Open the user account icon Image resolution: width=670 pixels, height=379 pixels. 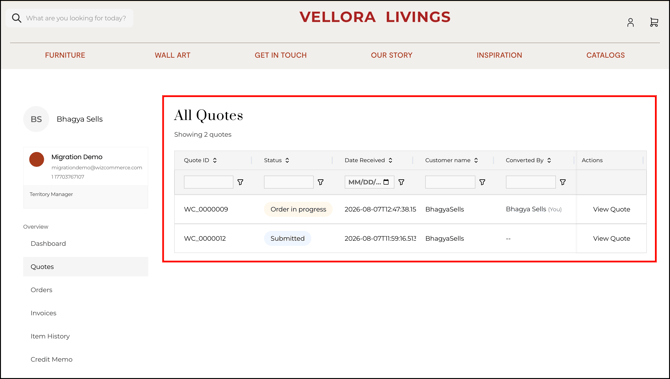click(630, 22)
